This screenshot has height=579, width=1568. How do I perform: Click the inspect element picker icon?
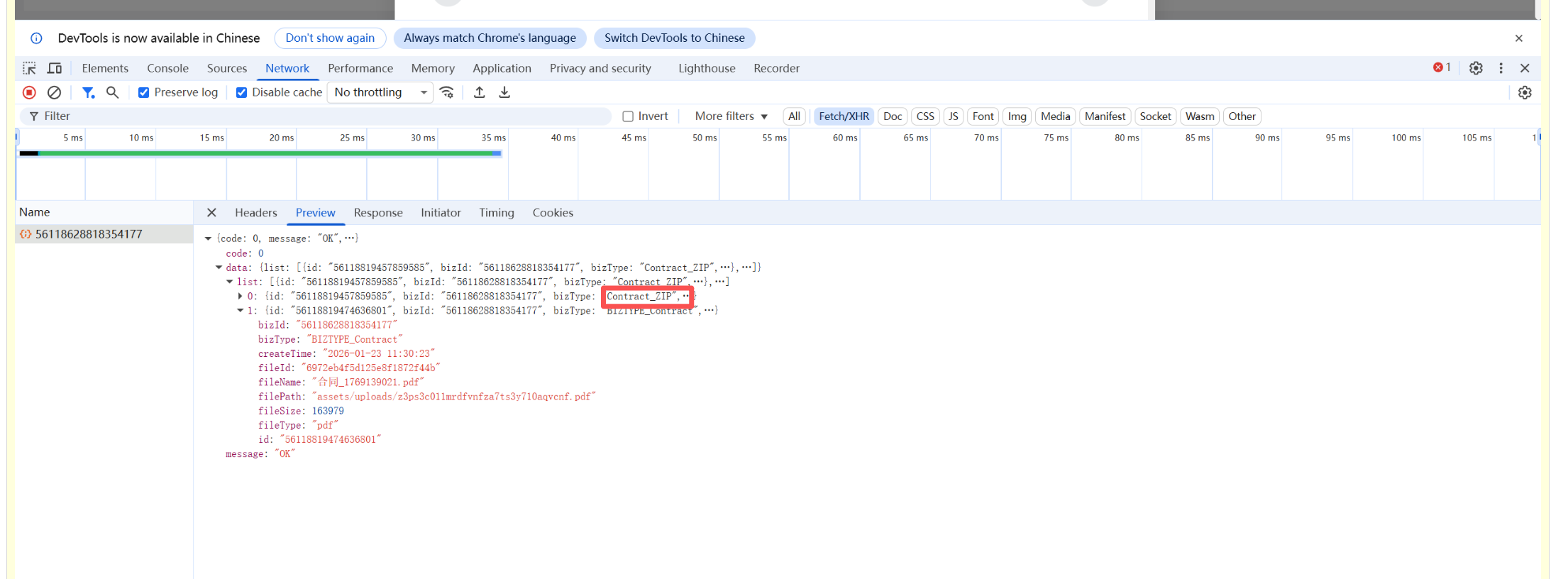(x=29, y=68)
